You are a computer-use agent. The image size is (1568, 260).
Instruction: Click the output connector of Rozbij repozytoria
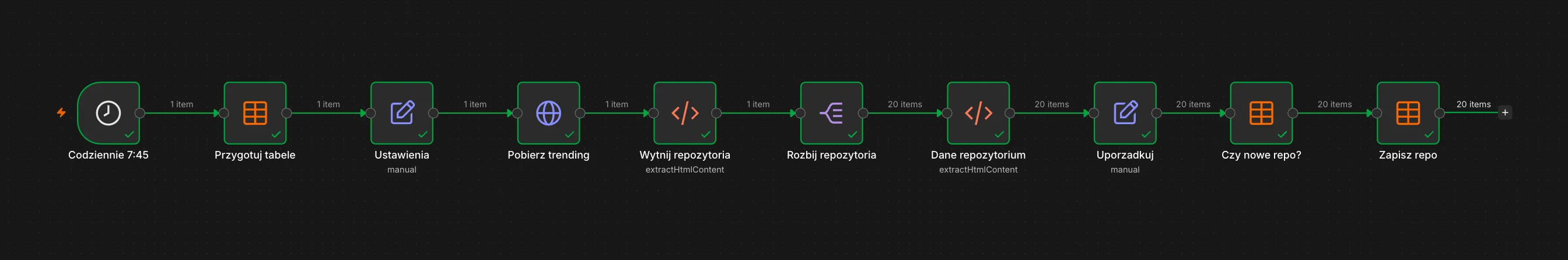(x=863, y=113)
